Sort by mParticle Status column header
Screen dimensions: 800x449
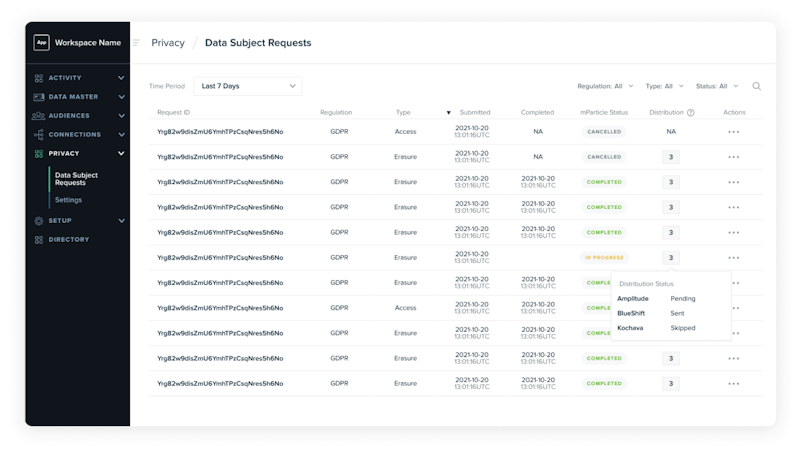(x=604, y=113)
